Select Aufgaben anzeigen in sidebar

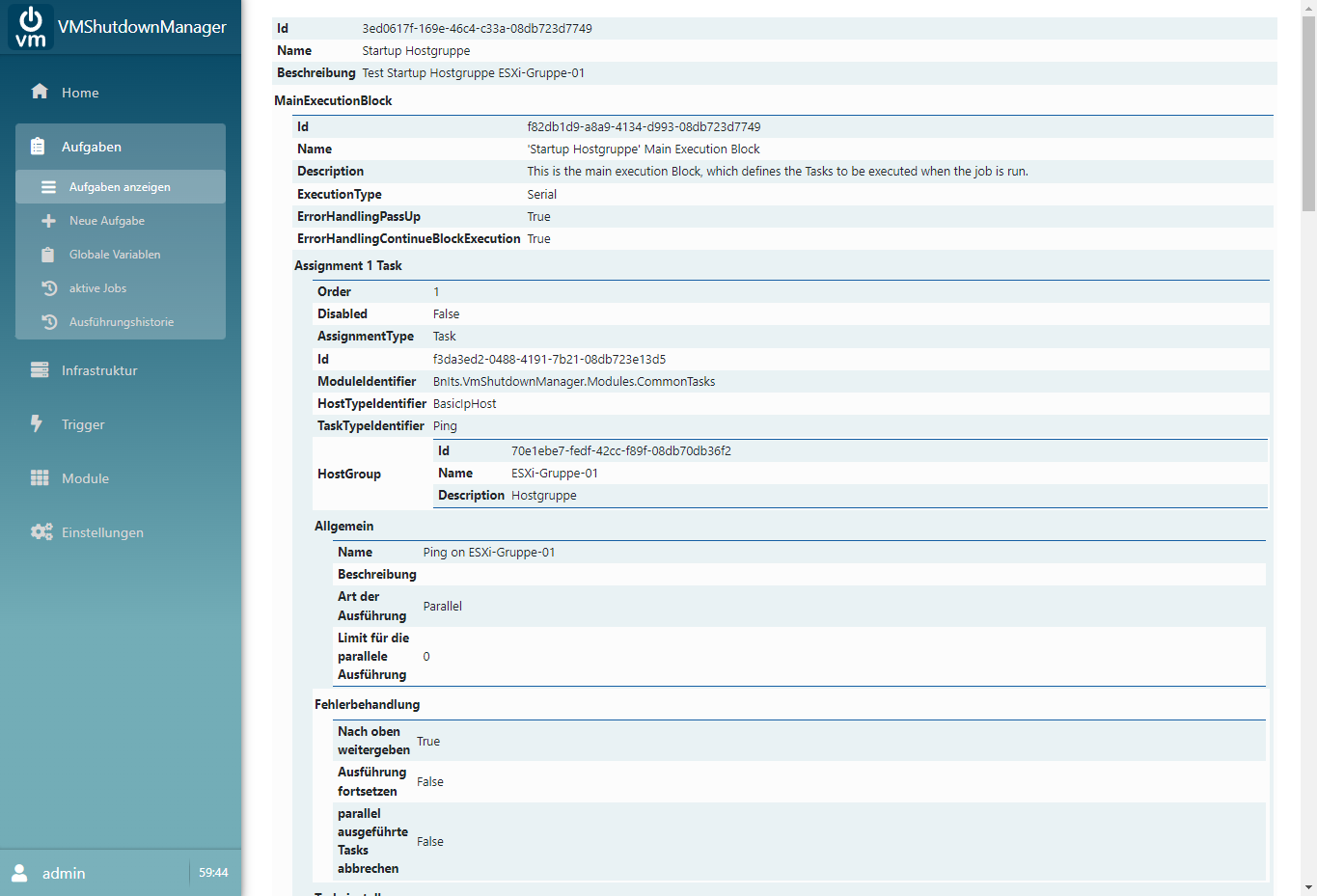click(x=121, y=187)
